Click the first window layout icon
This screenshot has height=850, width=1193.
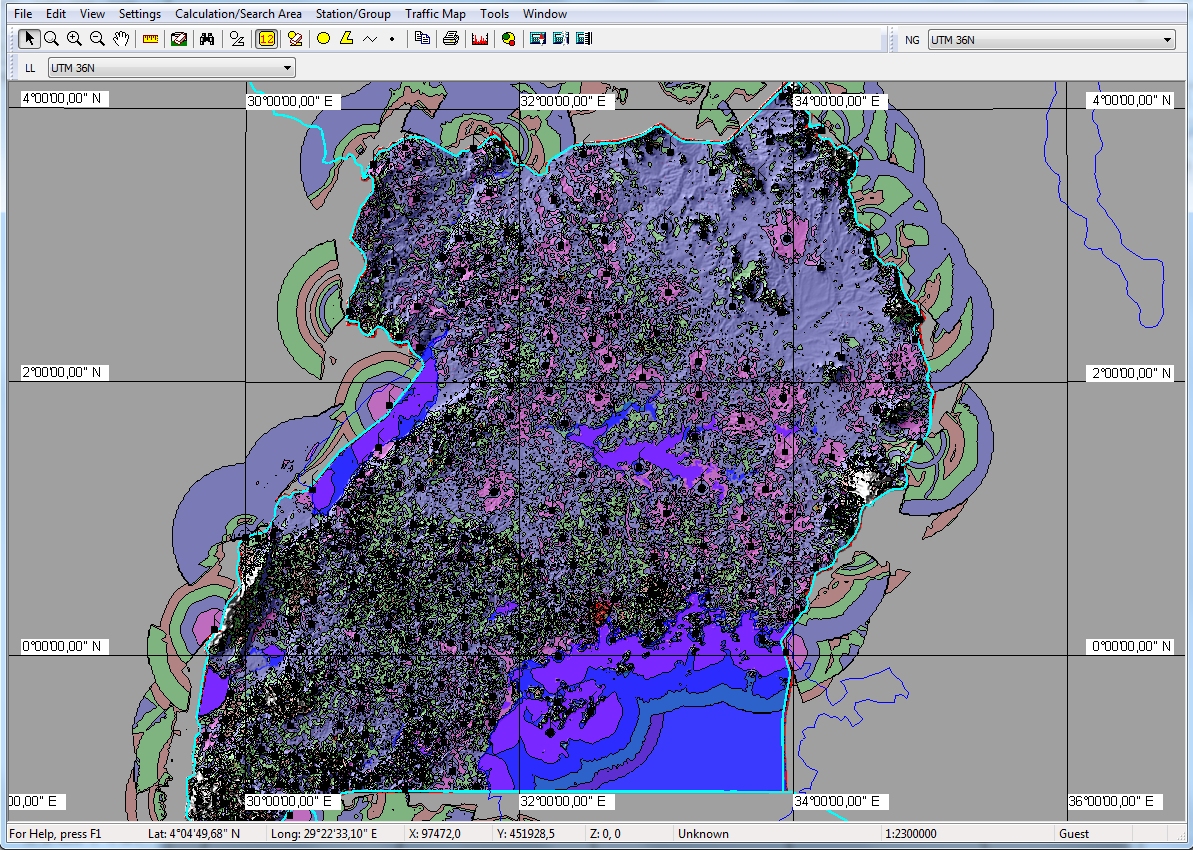[538, 39]
